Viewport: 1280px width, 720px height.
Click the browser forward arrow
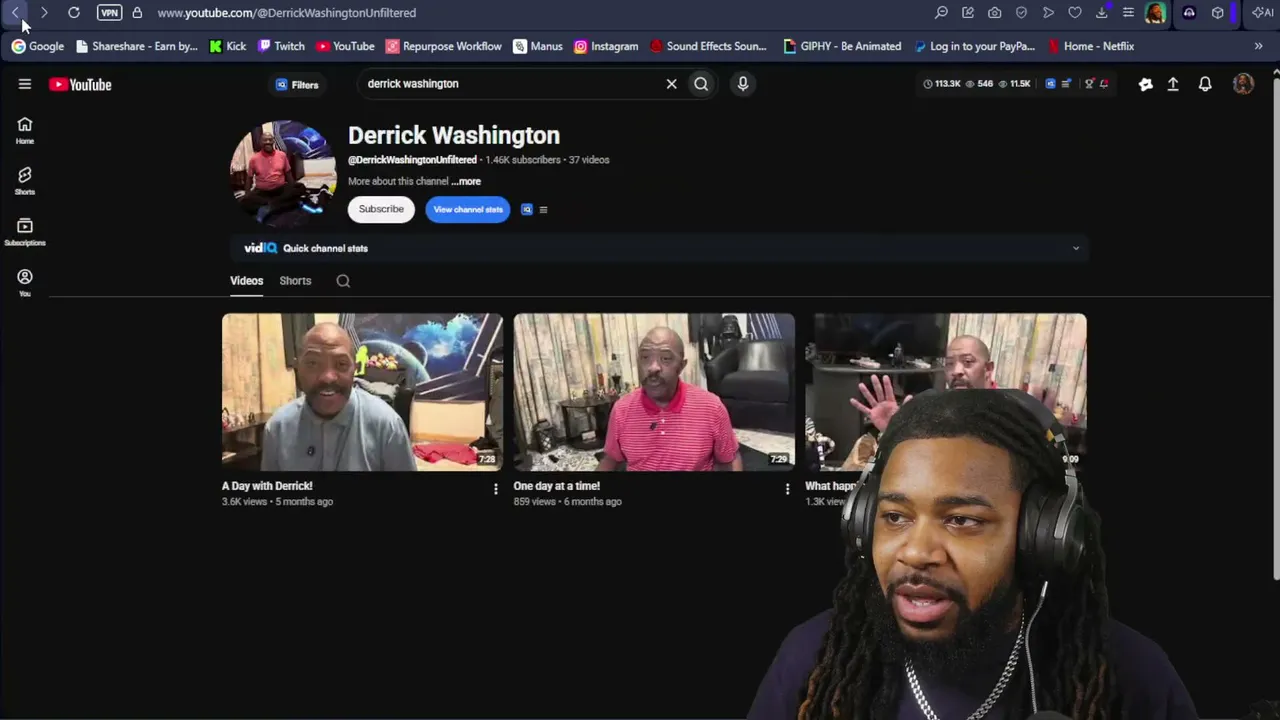click(x=44, y=13)
